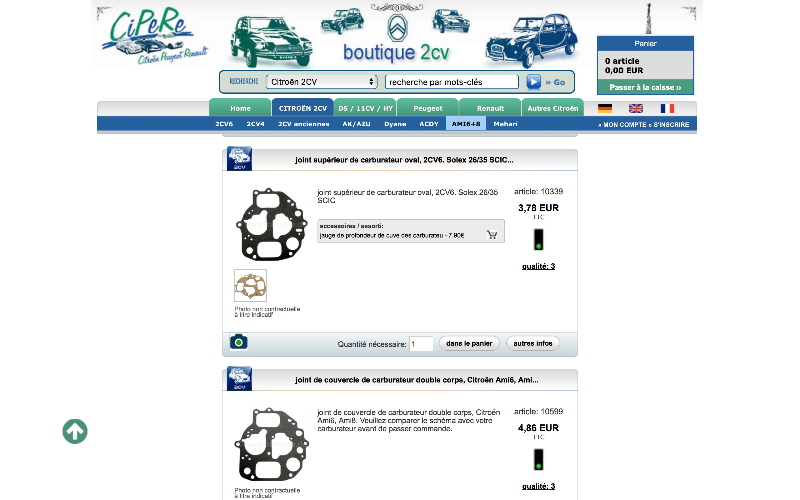The height and width of the screenshot is (500, 800).
Task: Switch site language to German flag
Action: (605, 108)
